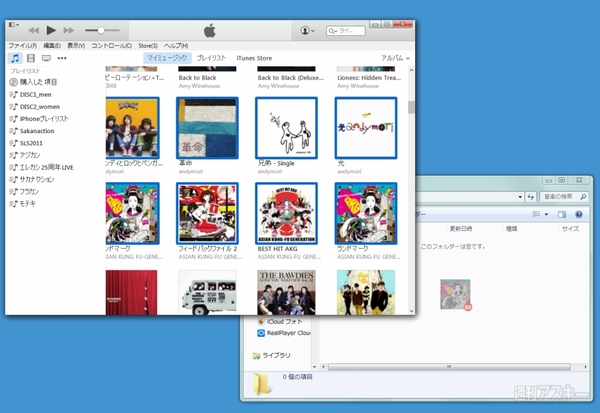This screenshot has height=413, width=600.
Task: Play the current track in iTunes
Action: 51,30
